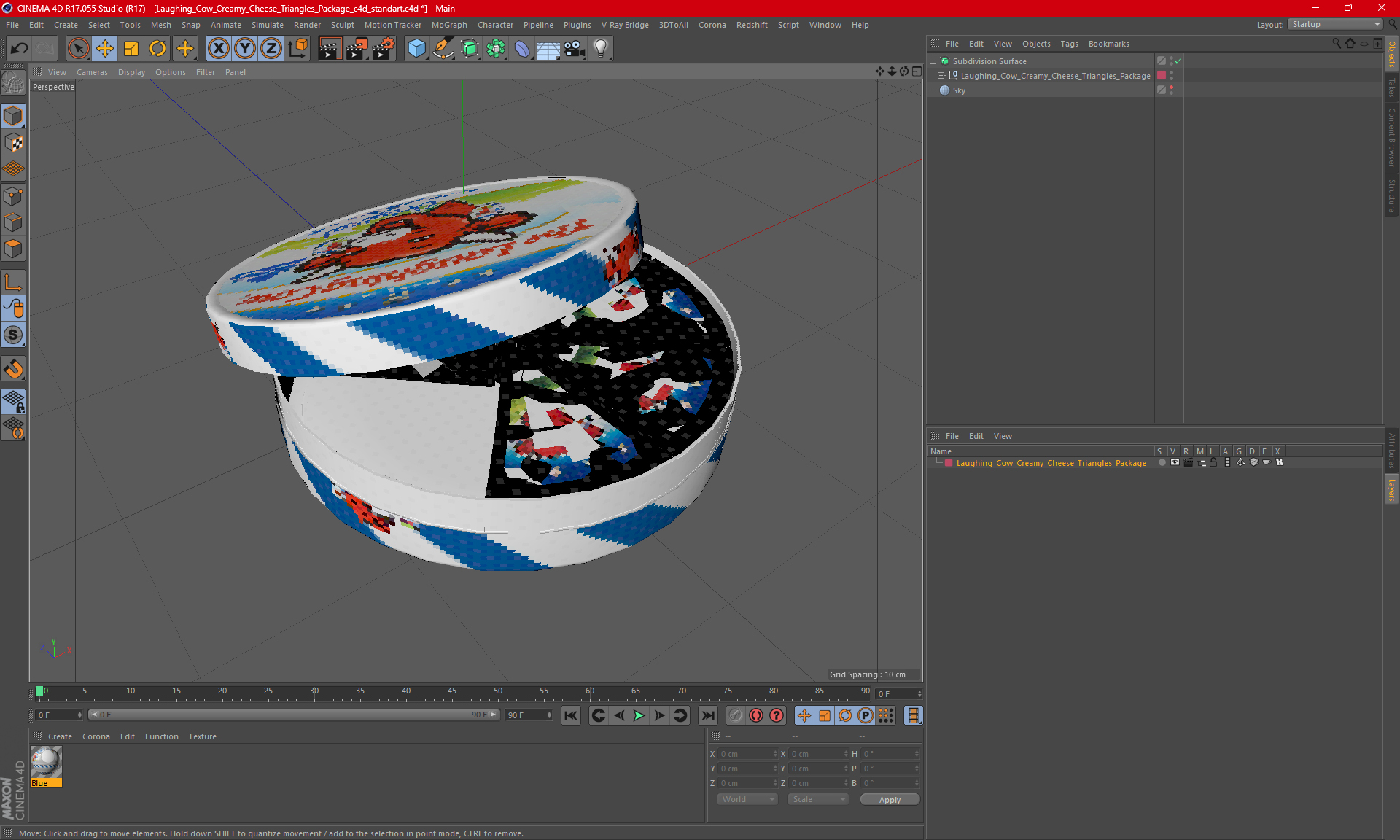This screenshot has height=840, width=1400.
Task: Open Edit Render Settings icon
Action: pos(384,49)
